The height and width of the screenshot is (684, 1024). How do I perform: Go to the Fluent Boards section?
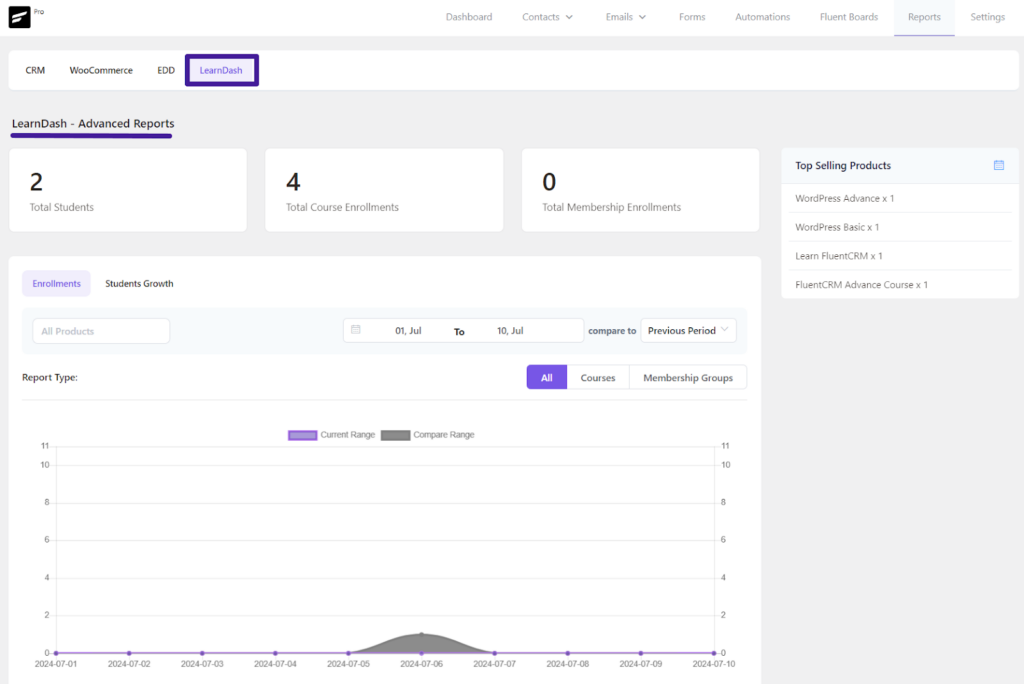click(x=848, y=17)
